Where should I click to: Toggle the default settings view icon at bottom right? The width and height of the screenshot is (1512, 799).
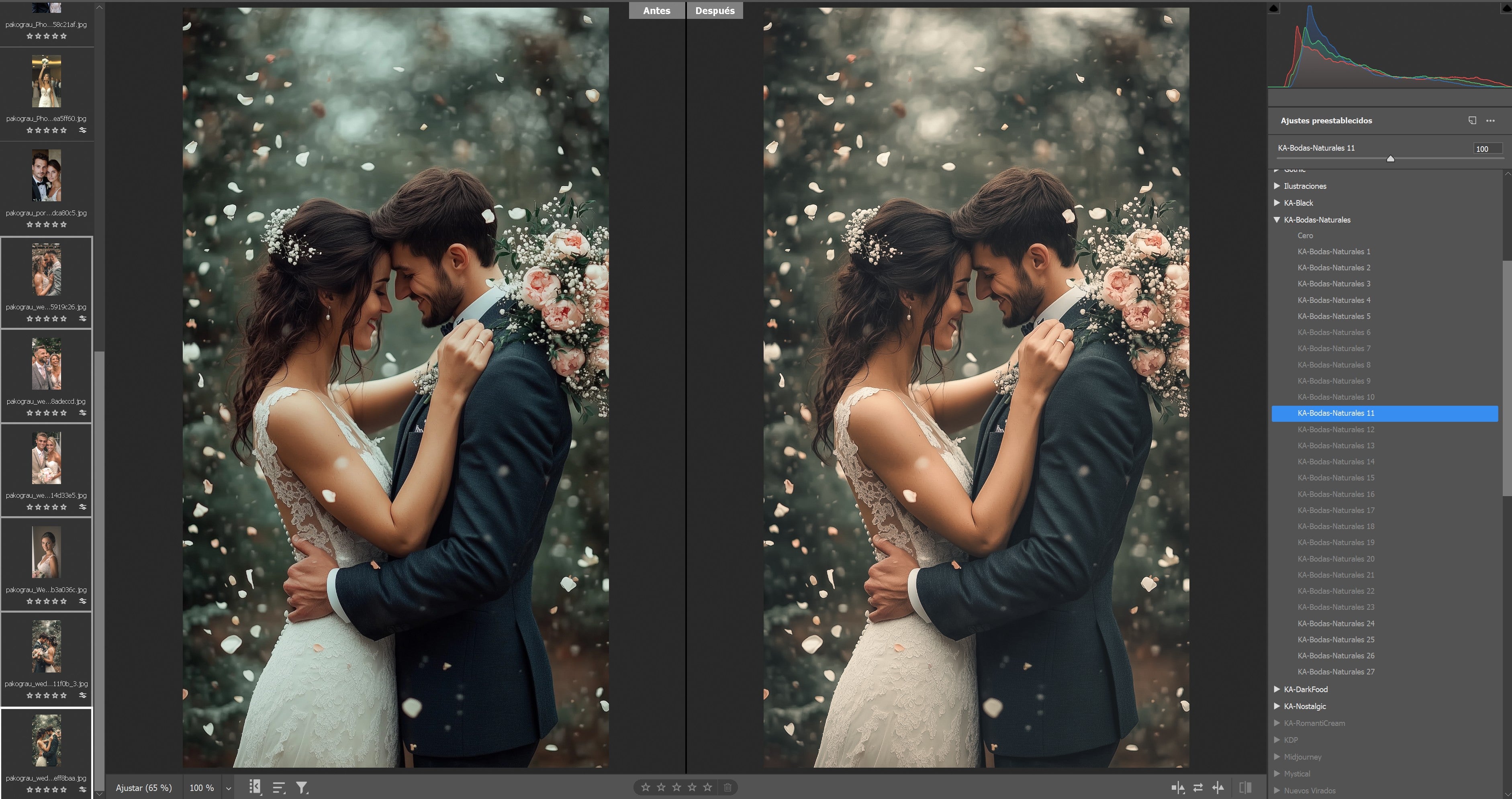tap(1245, 788)
